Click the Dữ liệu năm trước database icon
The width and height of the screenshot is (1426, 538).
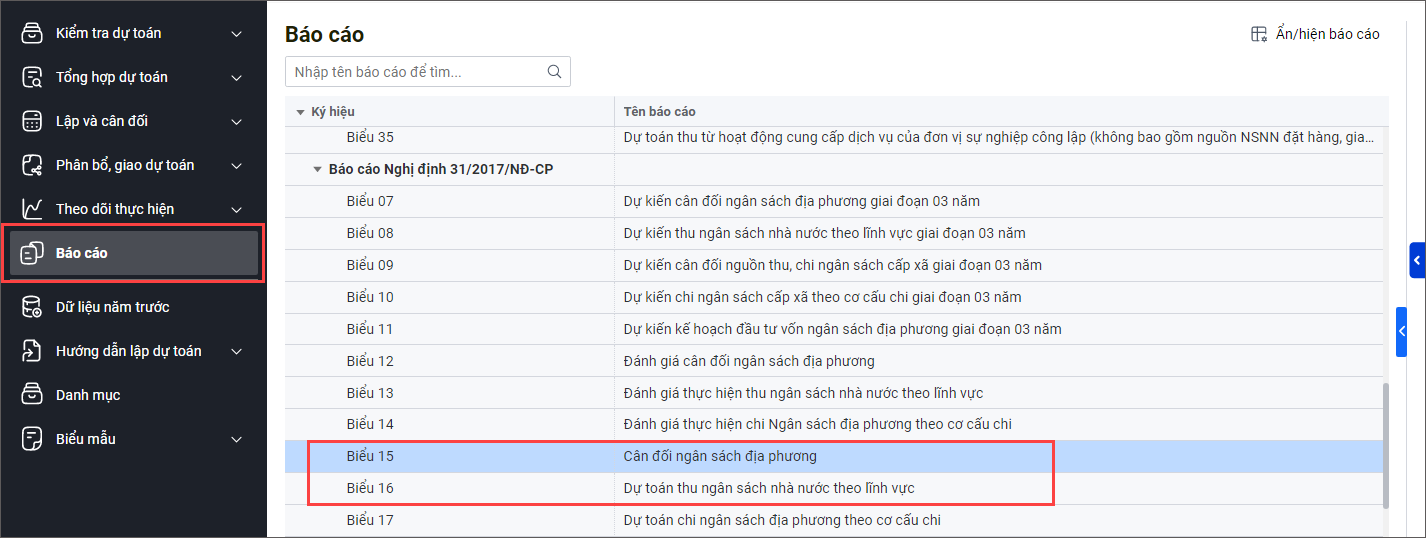coord(33,307)
